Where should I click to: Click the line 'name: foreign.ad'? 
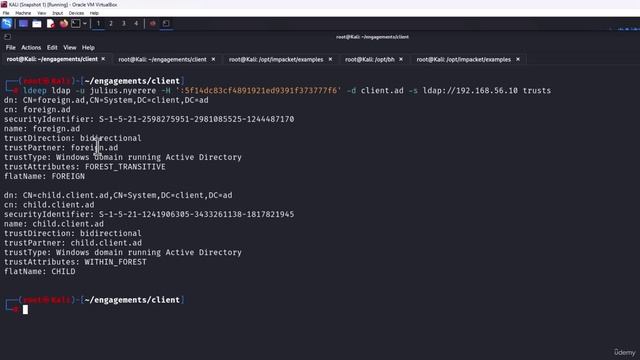point(42,129)
